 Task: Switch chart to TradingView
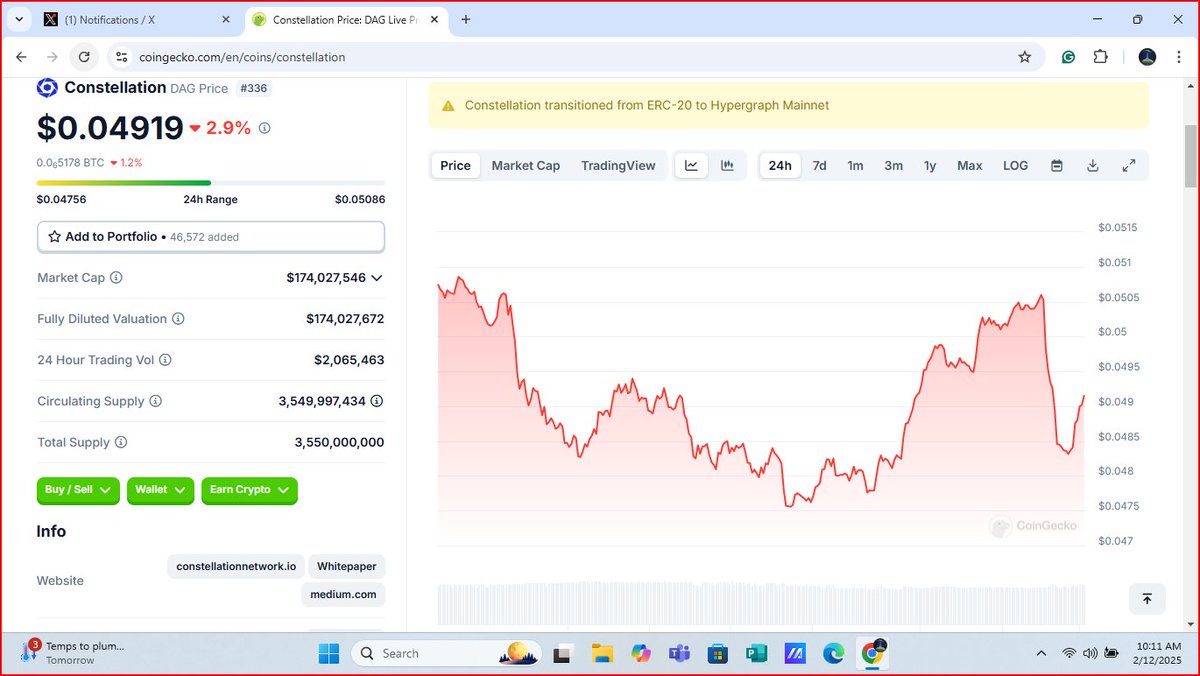click(x=618, y=166)
